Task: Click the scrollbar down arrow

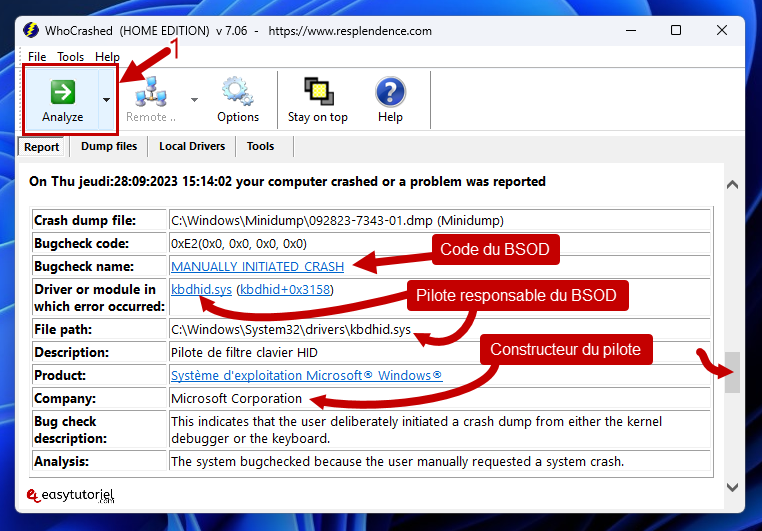Action: 732,487
